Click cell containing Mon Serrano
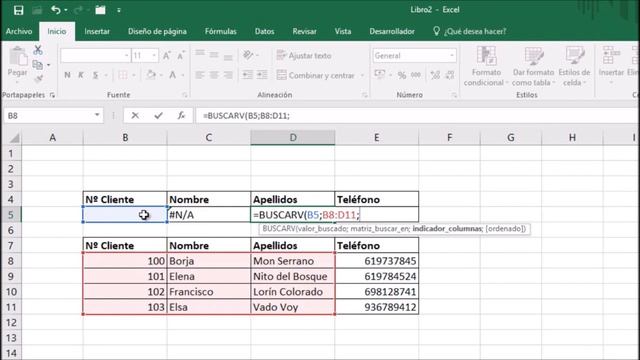Viewport: 640px width, 360px height. tap(293, 261)
